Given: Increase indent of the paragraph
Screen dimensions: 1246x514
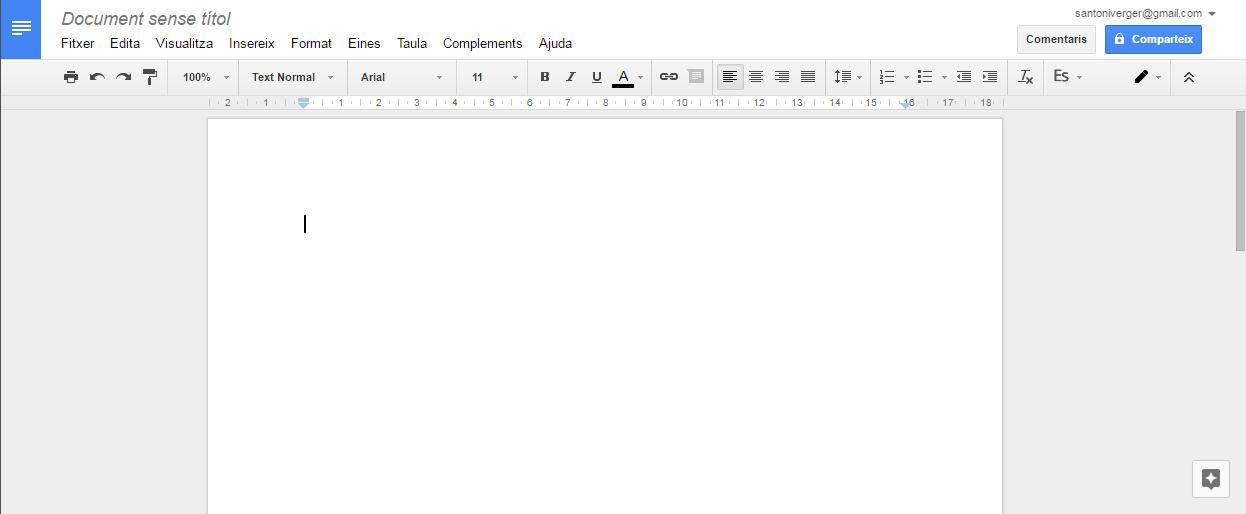Looking at the screenshot, I should (990, 77).
